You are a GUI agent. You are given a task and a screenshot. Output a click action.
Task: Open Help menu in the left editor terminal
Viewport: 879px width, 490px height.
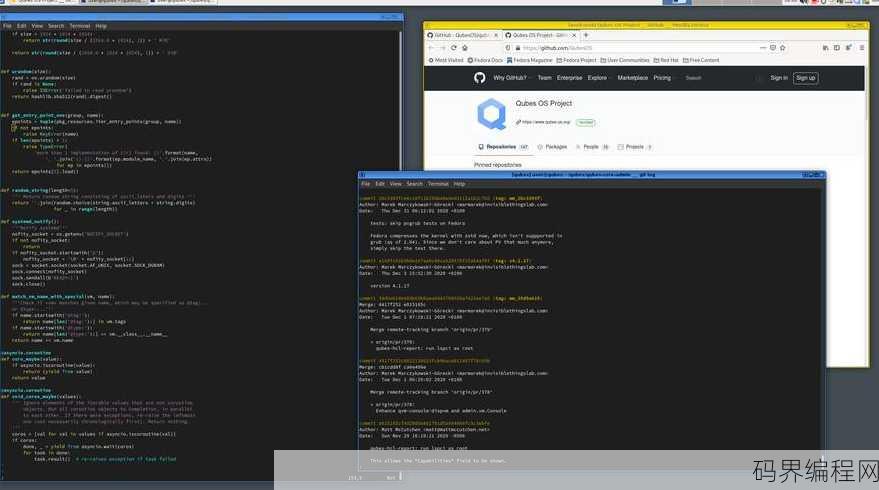click(101, 26)
